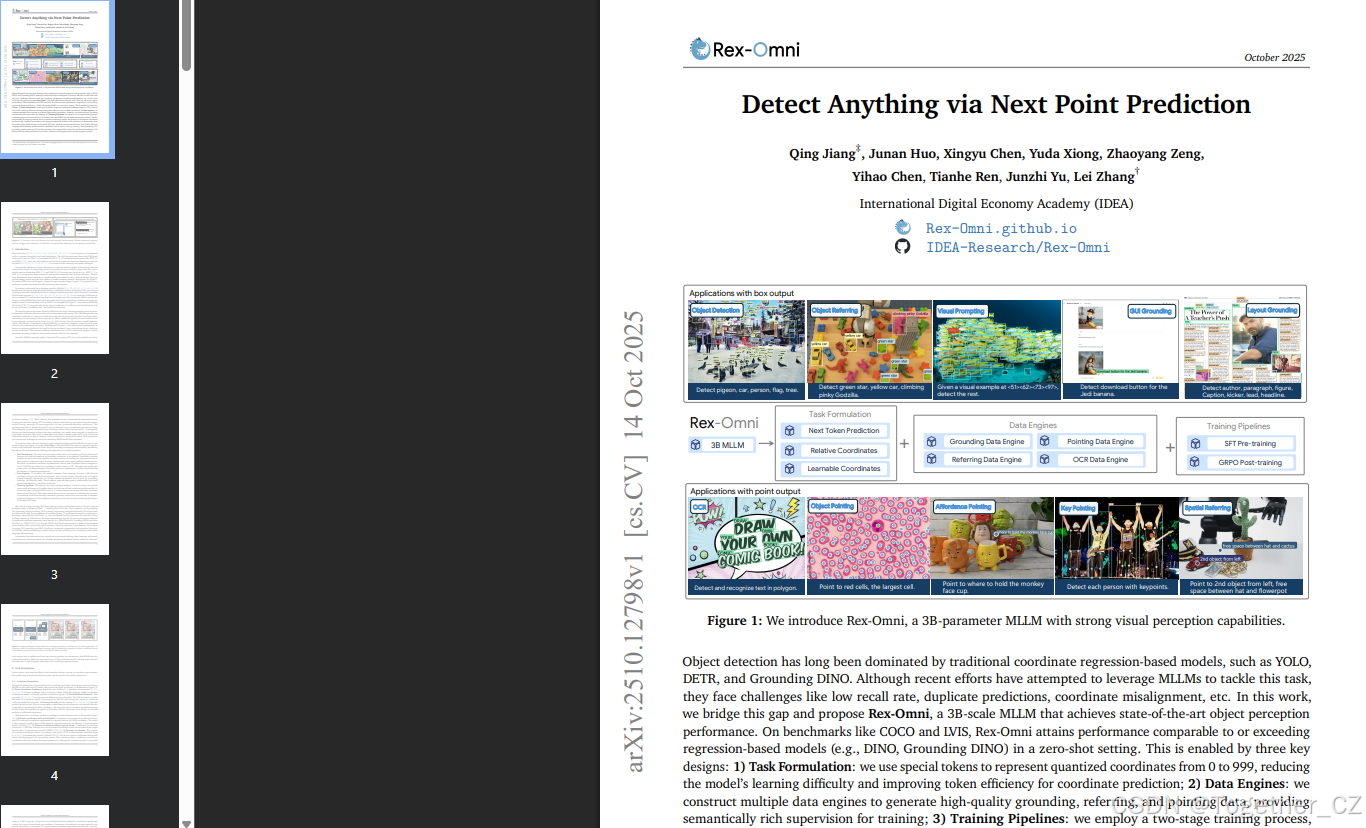Click the 'Object Detection' figure panel label
Viewport: 1366px width, 828px height.
click(x=716, y=311)
